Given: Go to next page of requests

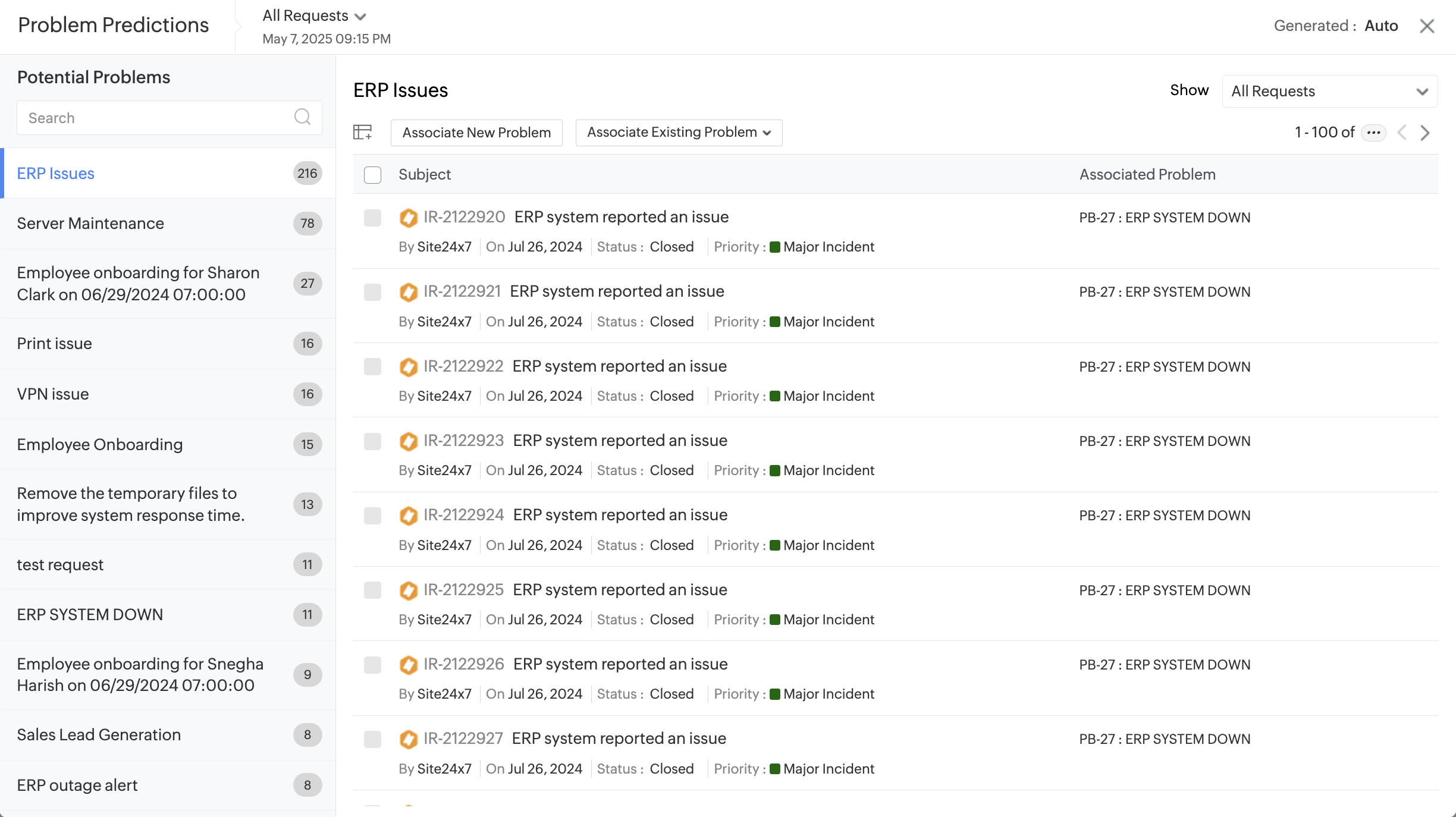Looking at the screenshot, I should (1424, 133).
